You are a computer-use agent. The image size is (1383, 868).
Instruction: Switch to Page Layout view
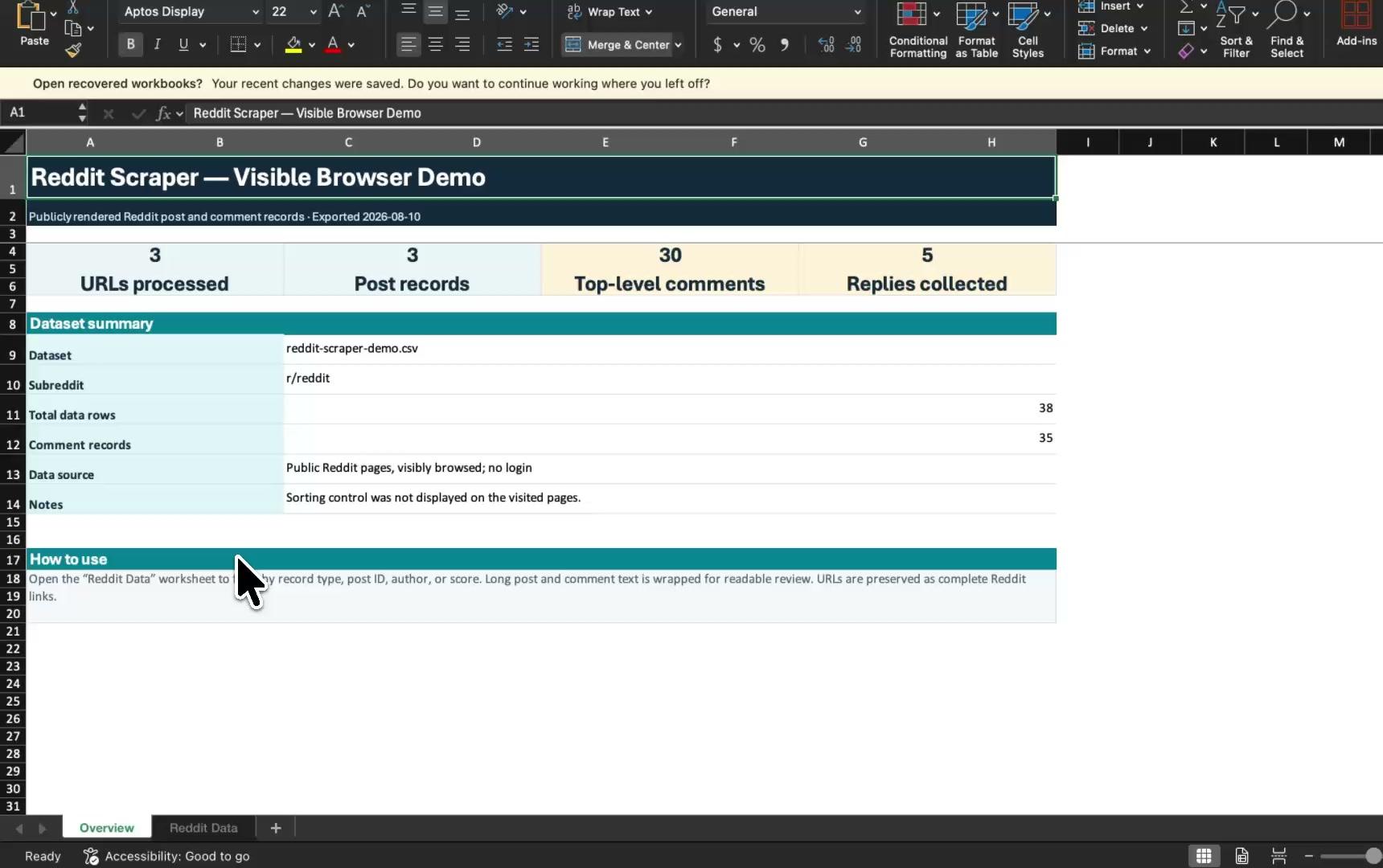1241,856
